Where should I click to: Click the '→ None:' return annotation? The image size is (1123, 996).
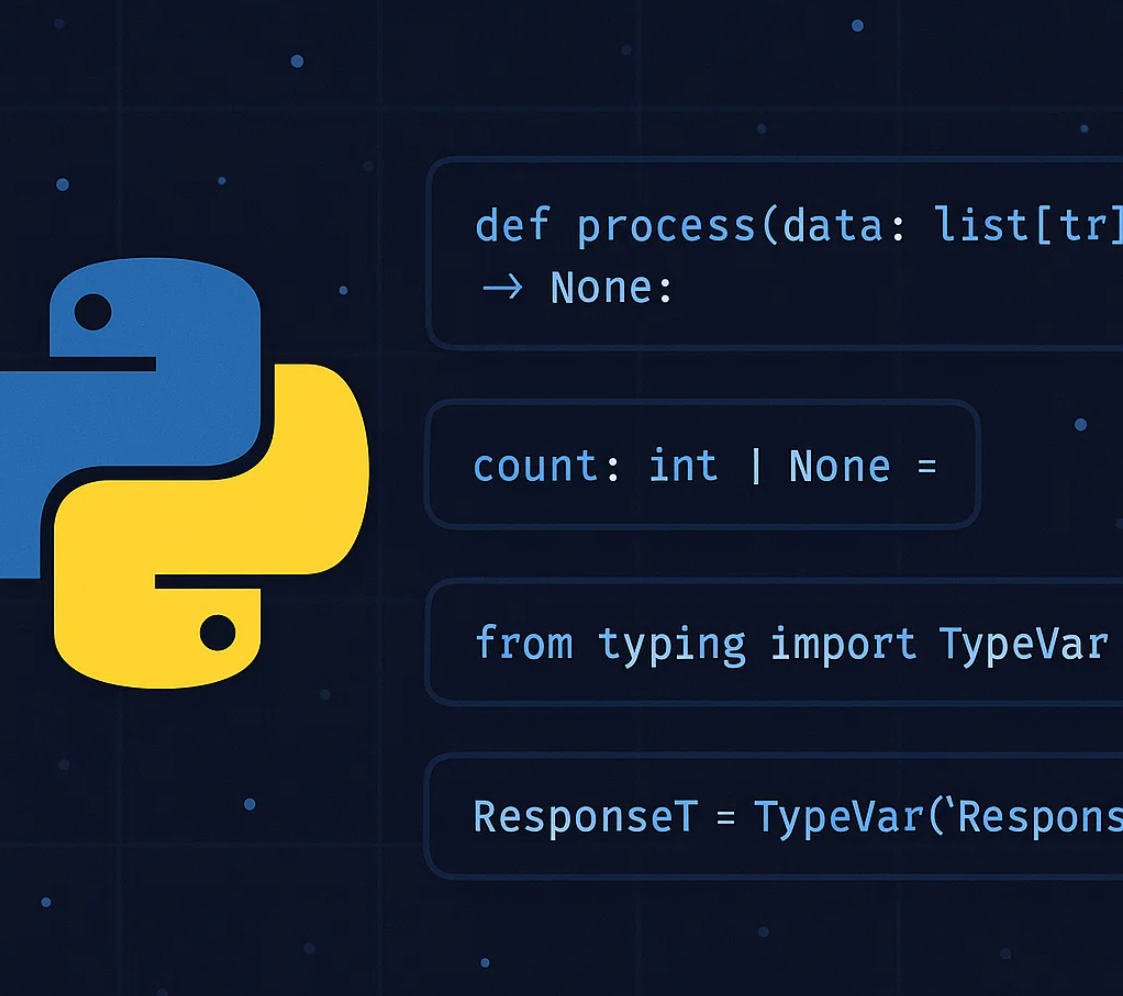pos(577,288)
